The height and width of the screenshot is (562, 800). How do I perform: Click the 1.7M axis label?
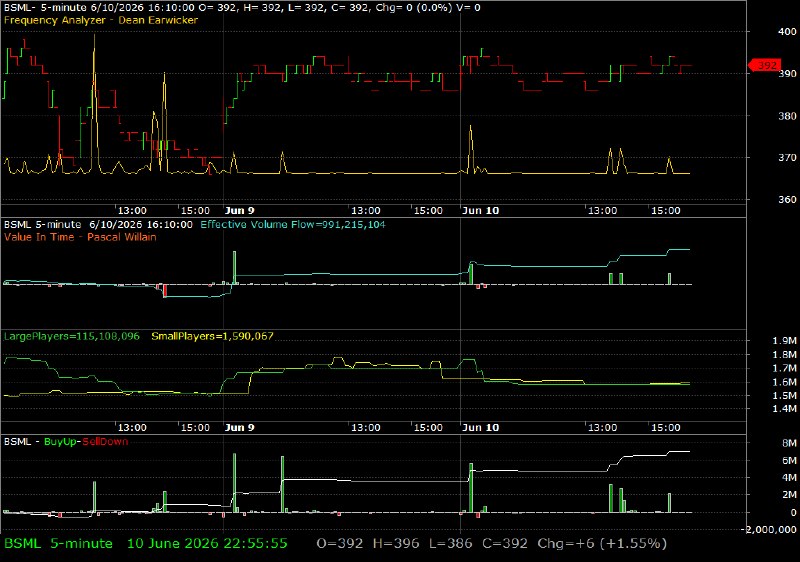tap(785, 368)
